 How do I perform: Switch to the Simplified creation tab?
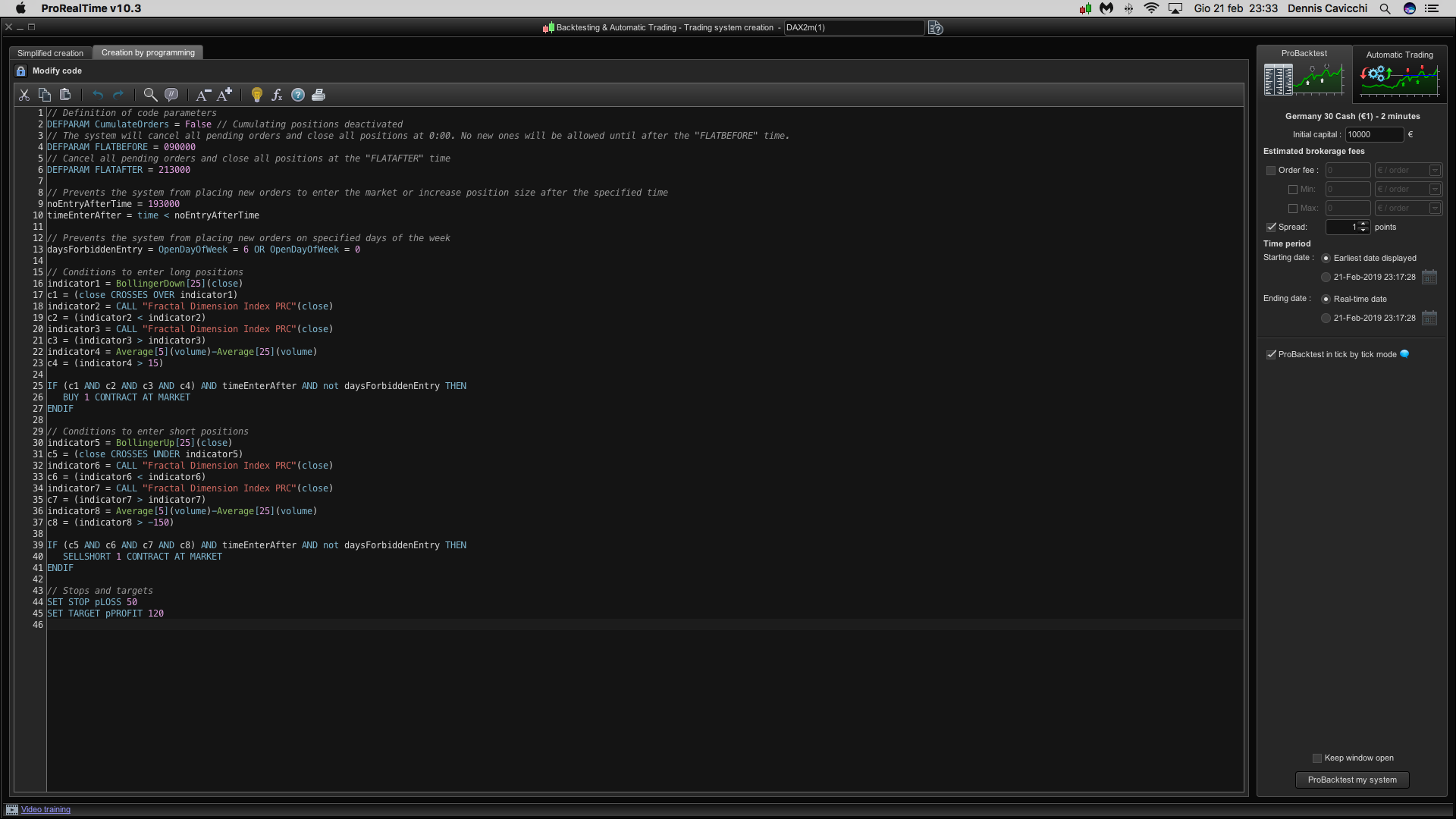pyautogui.click(x=50, y=53)
